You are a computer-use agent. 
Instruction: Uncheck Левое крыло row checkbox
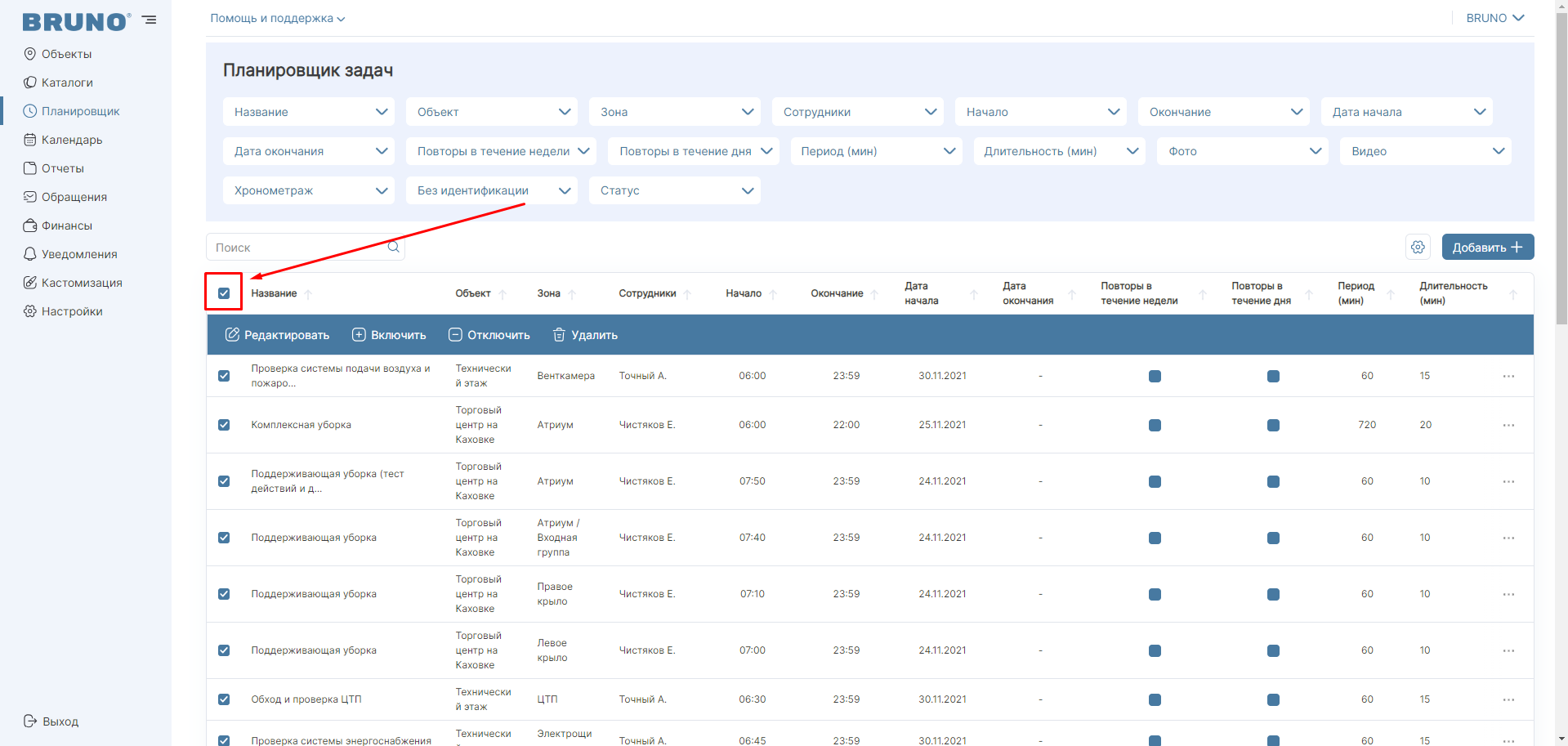[224, 650]
